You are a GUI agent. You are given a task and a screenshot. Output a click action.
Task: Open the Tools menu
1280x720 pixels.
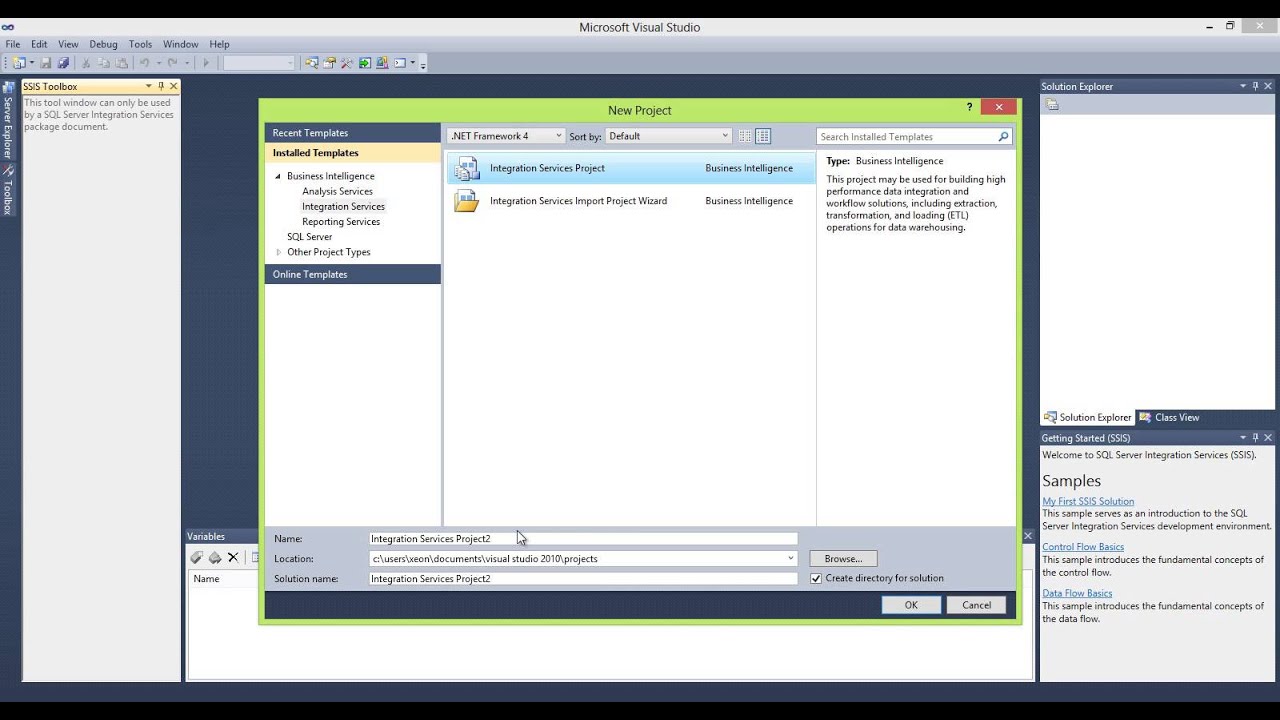tap(140, 44)
